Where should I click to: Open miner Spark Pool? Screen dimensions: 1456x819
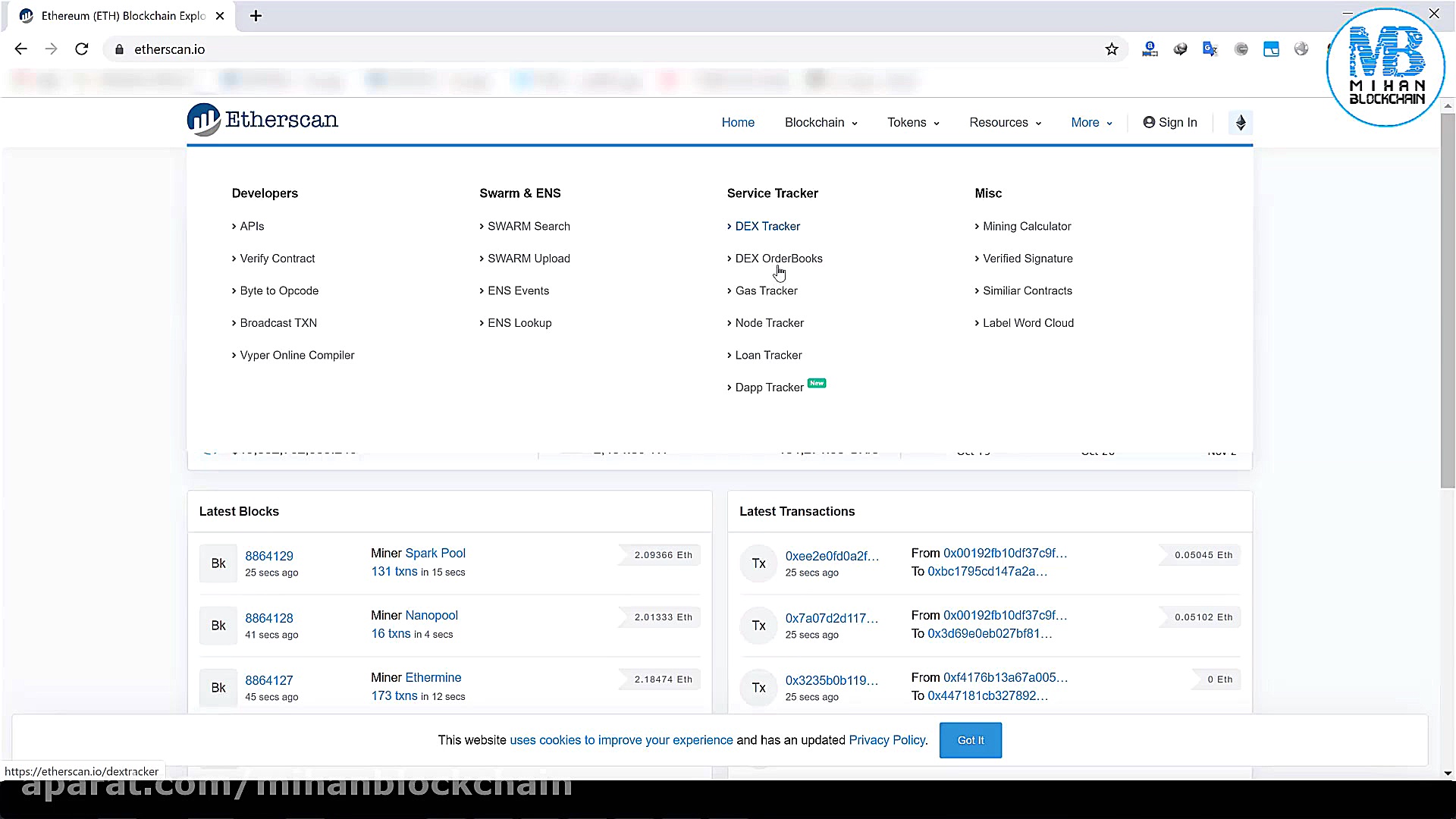[x=435, y=553]
